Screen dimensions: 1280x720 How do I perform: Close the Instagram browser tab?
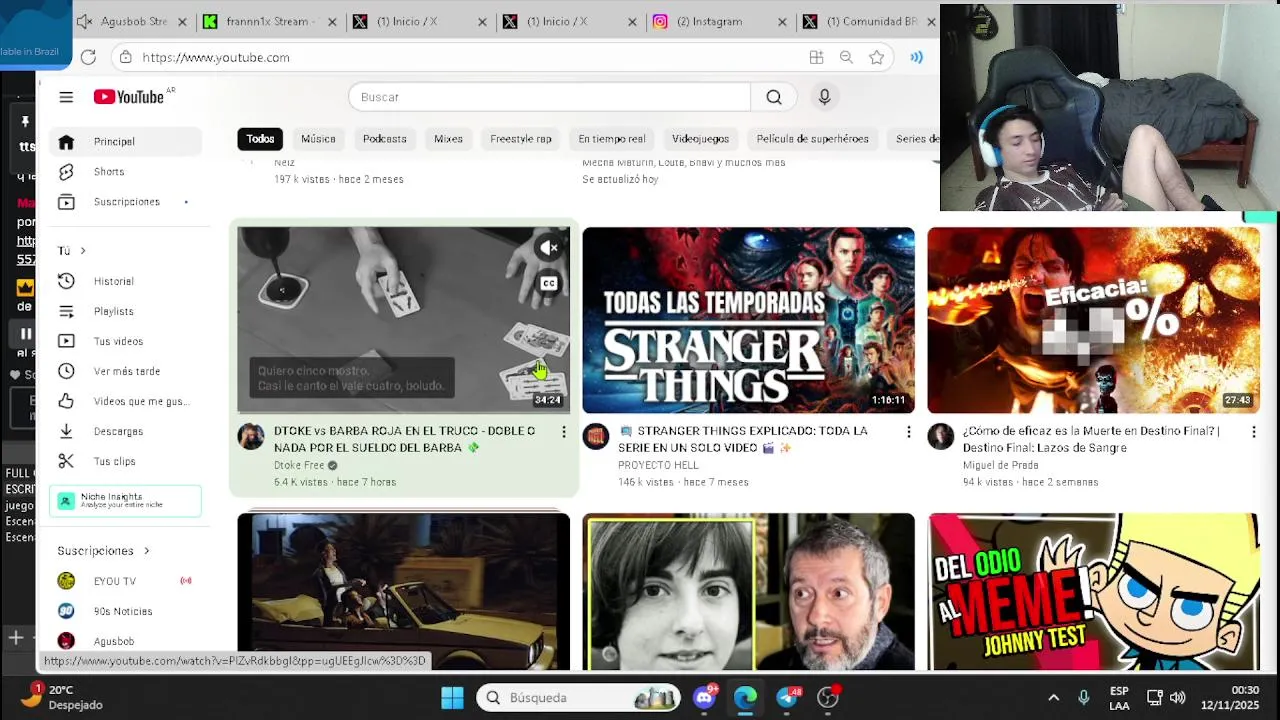click(x=782, y=21)
